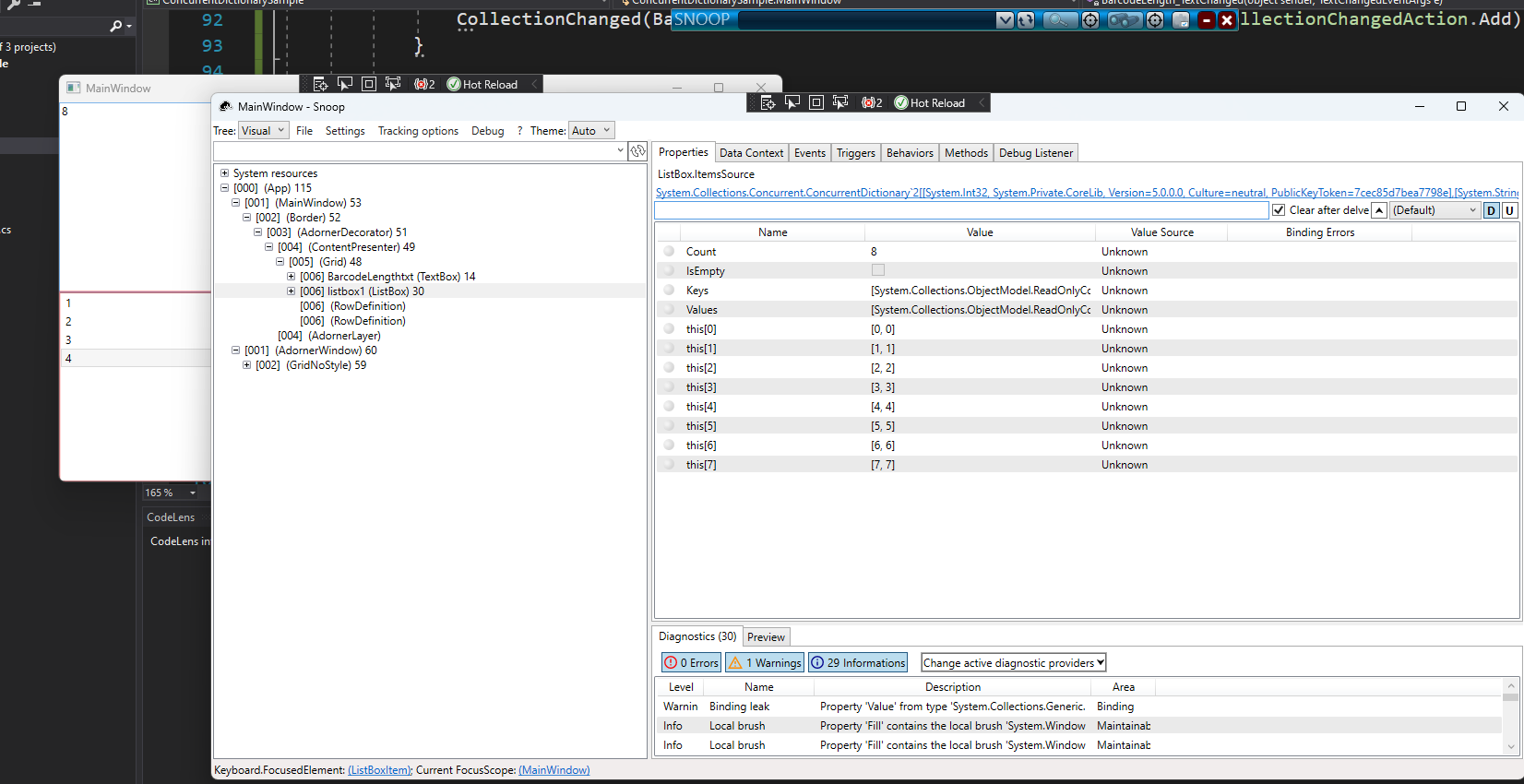1524x784 pixels.
Task: Expand the System resources tree node
Action: click(224, 172)
